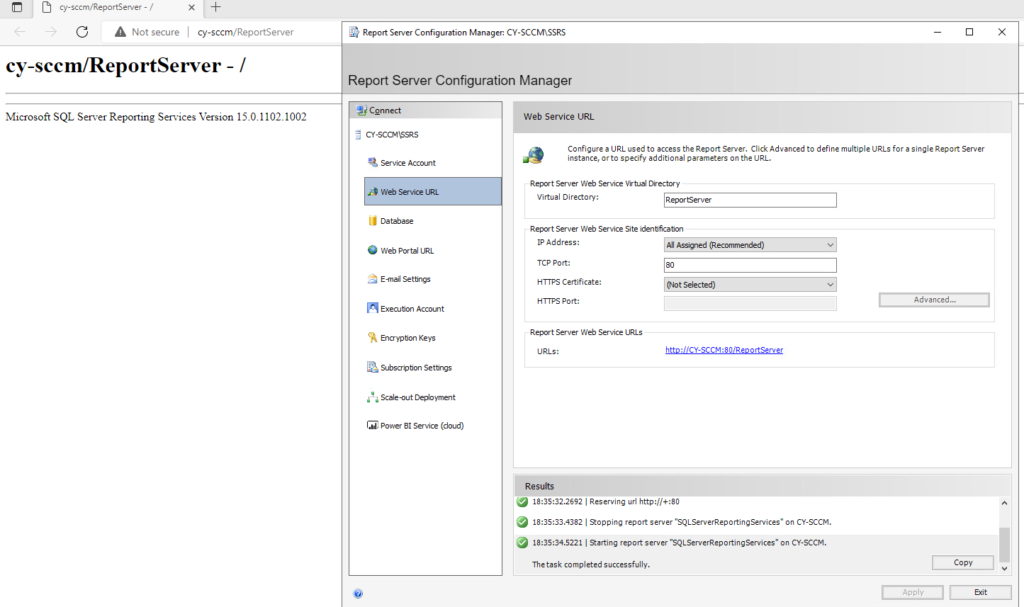Click the Web Service URL globe icon
Image resolution: width=1024 pixels, height=607 pixels.
[x=372, y=191]
